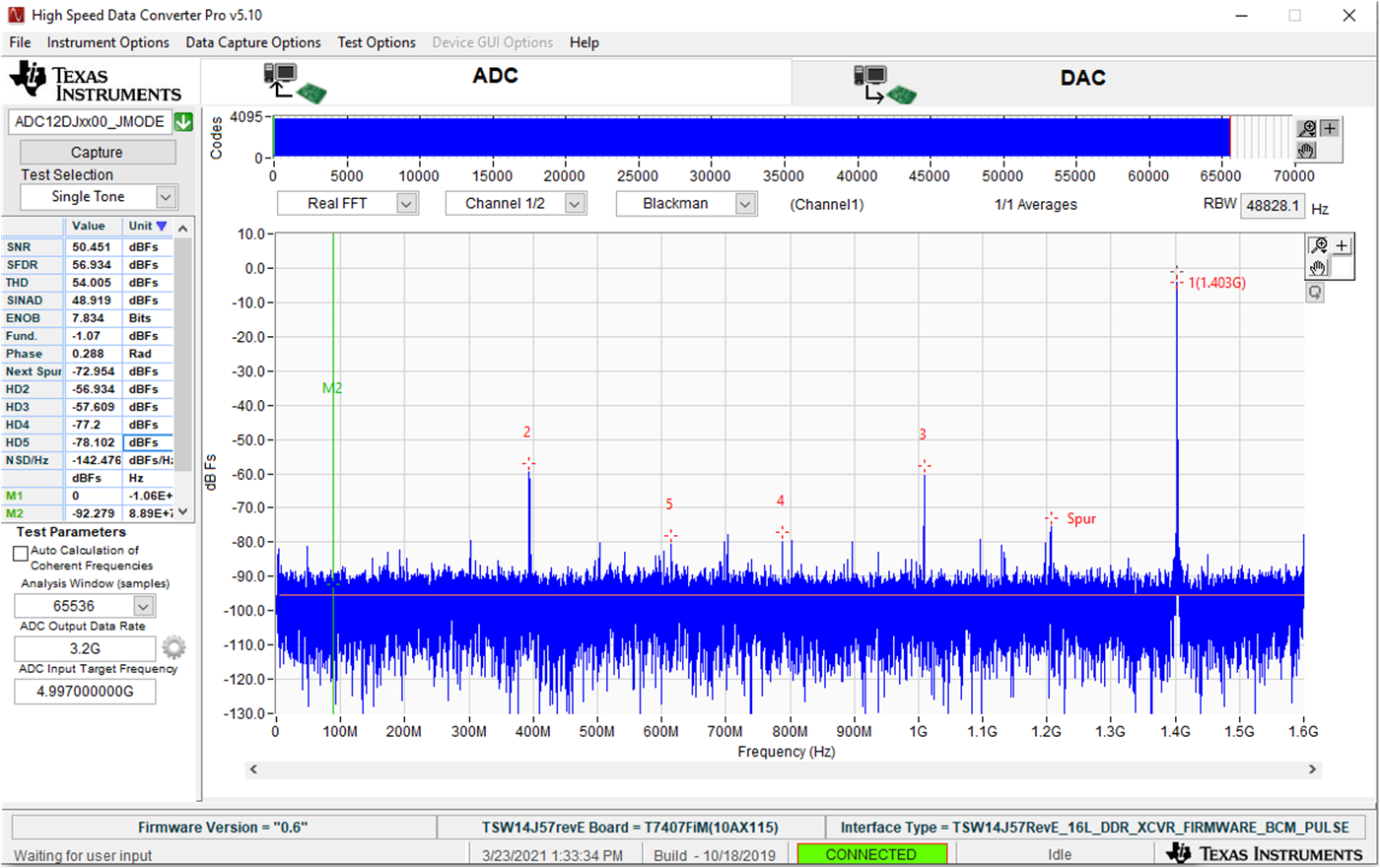The width and height of the screenshot is (1380, 868).
Task: Click the SFDR value 56.934 cell
Action: click(94, 265)
